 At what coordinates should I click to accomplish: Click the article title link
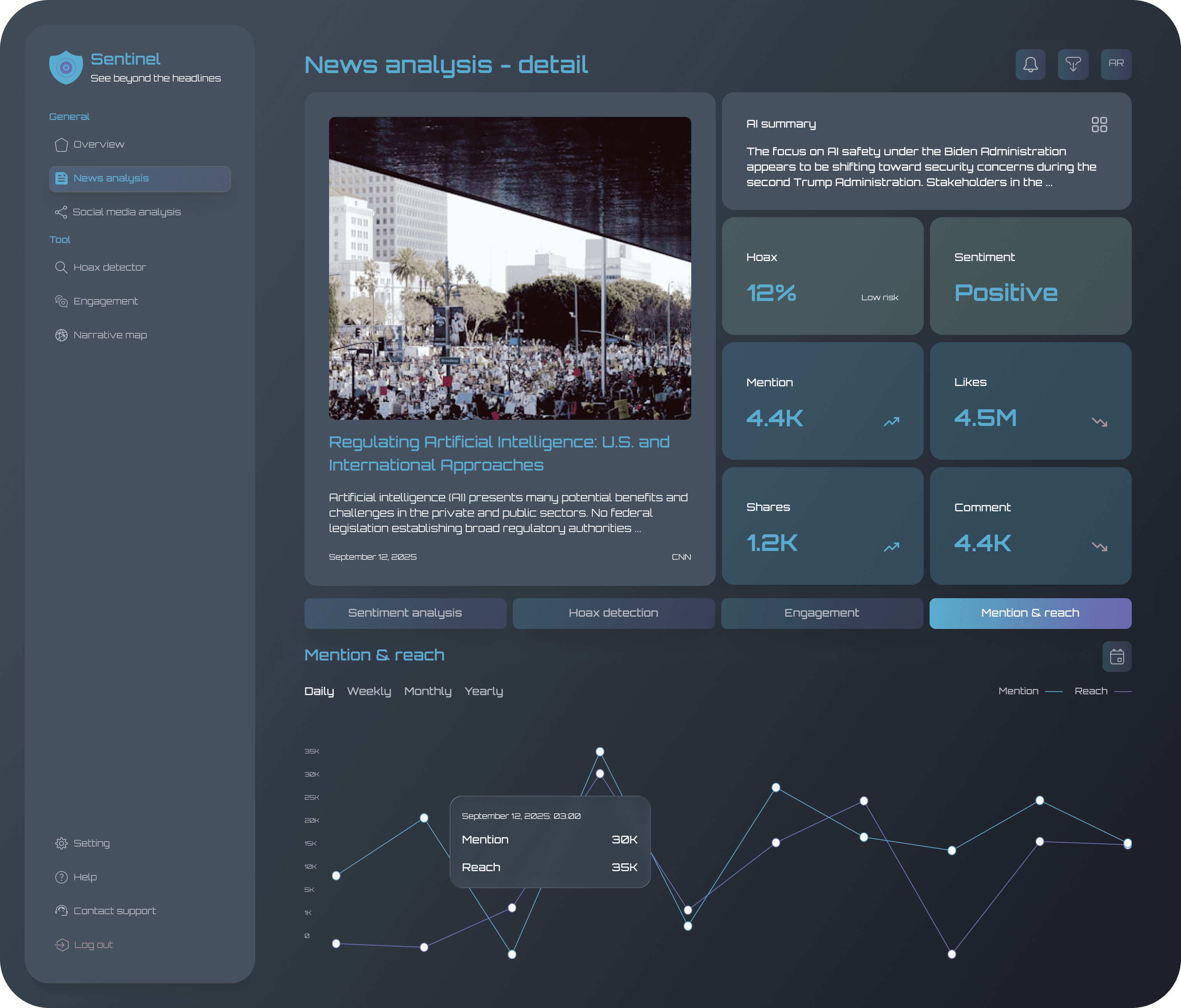[499, 453]
